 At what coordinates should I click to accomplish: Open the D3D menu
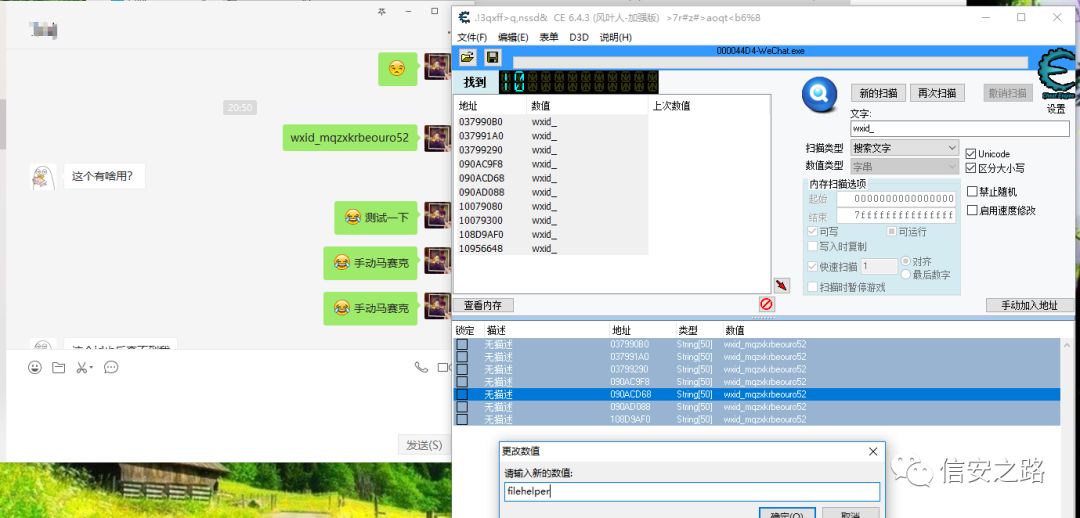(579, 37)
